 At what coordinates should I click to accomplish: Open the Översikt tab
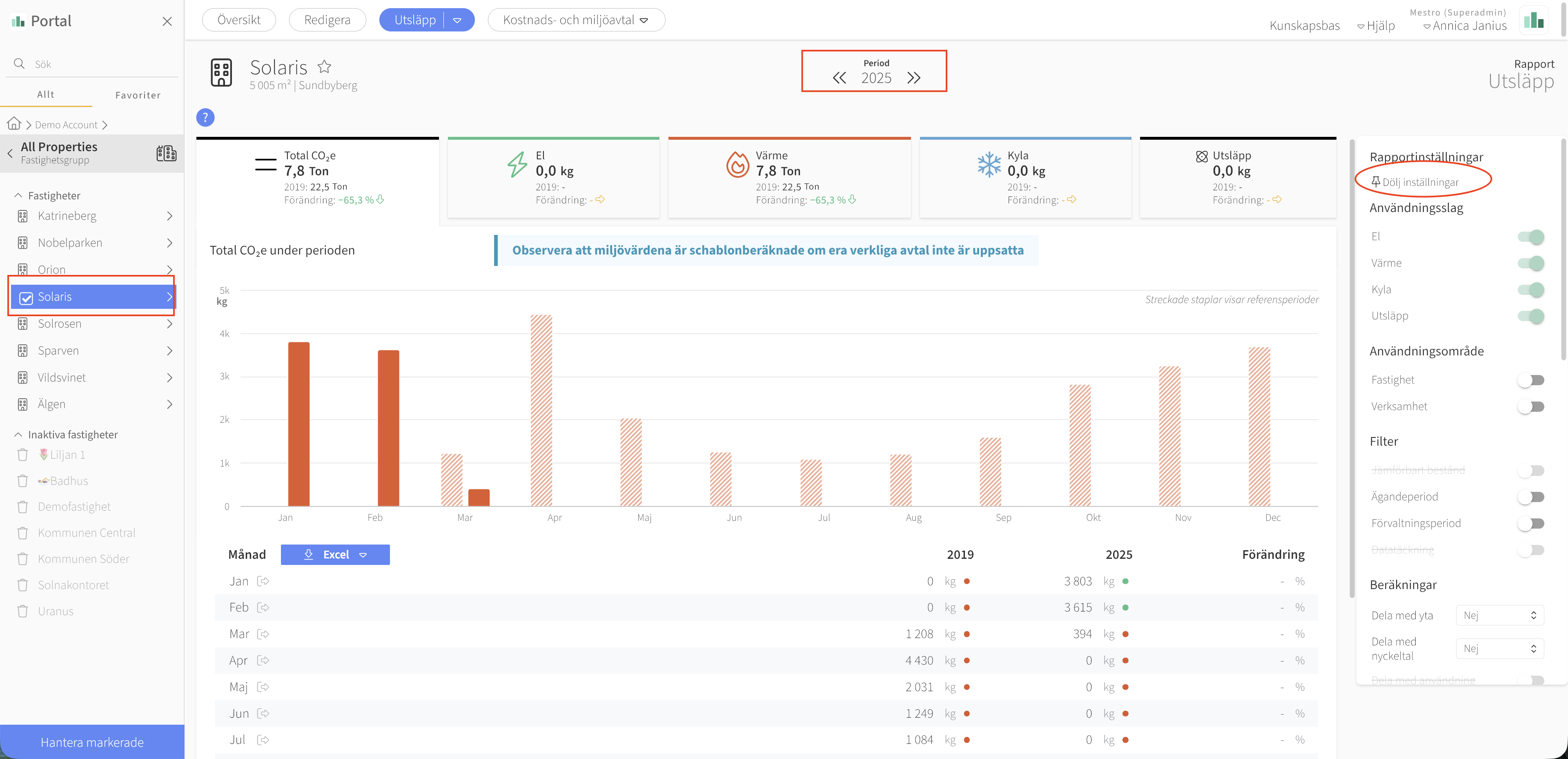coord(238,20)
